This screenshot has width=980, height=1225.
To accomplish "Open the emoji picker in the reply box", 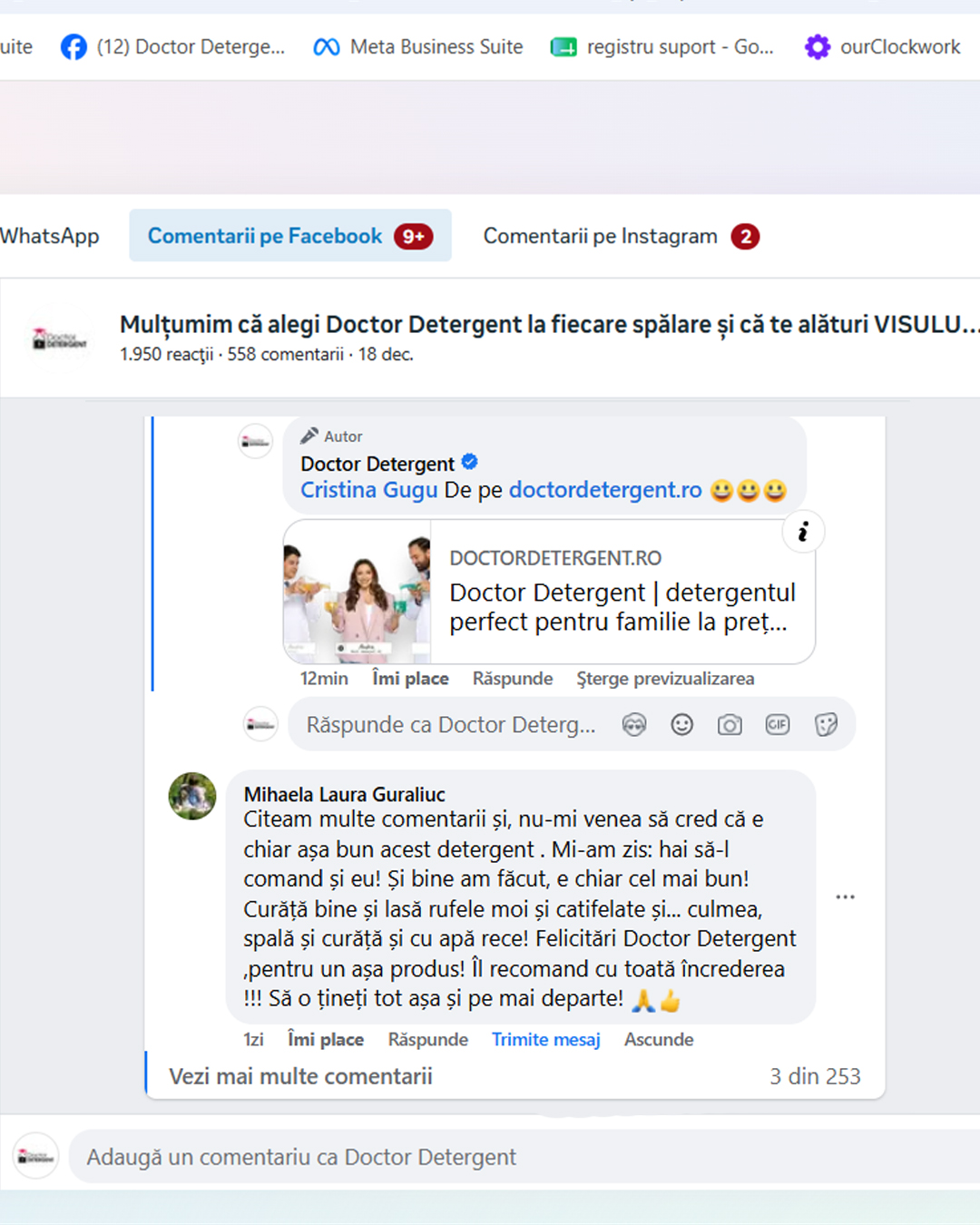I will pyautogui.click(x=681, y=724).
